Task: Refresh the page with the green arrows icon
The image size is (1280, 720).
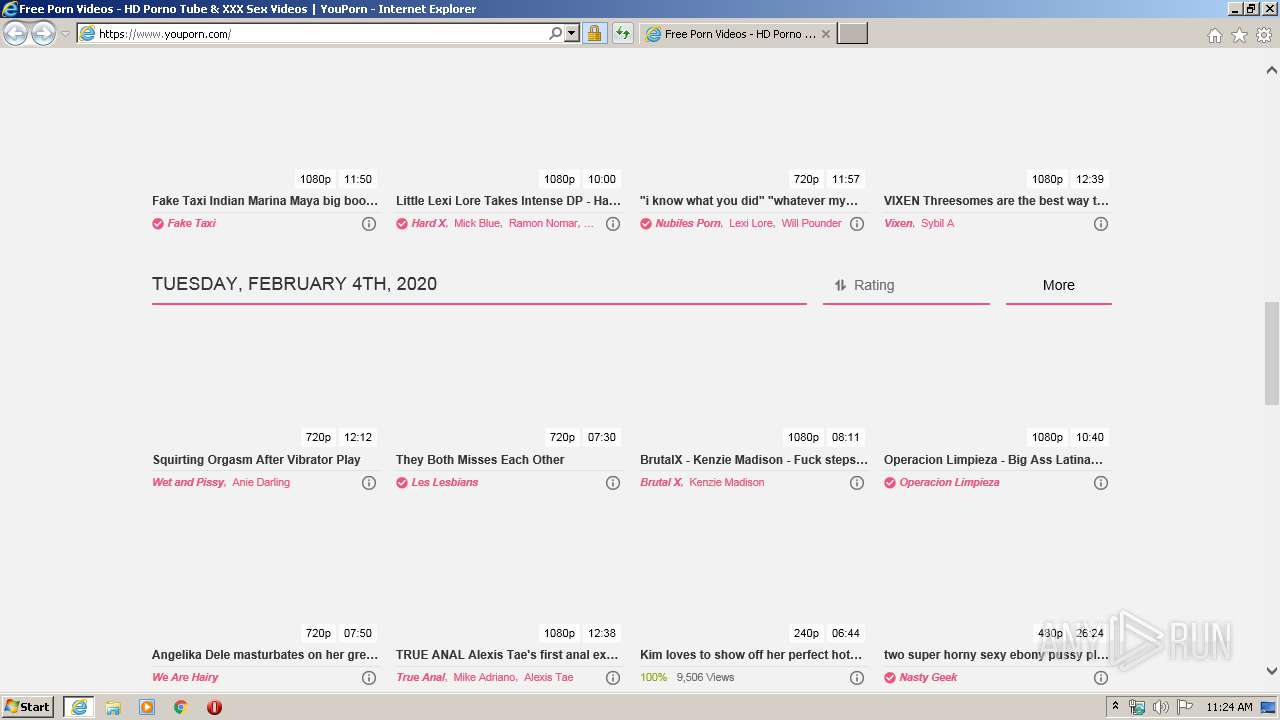Action: click(623, 33)
